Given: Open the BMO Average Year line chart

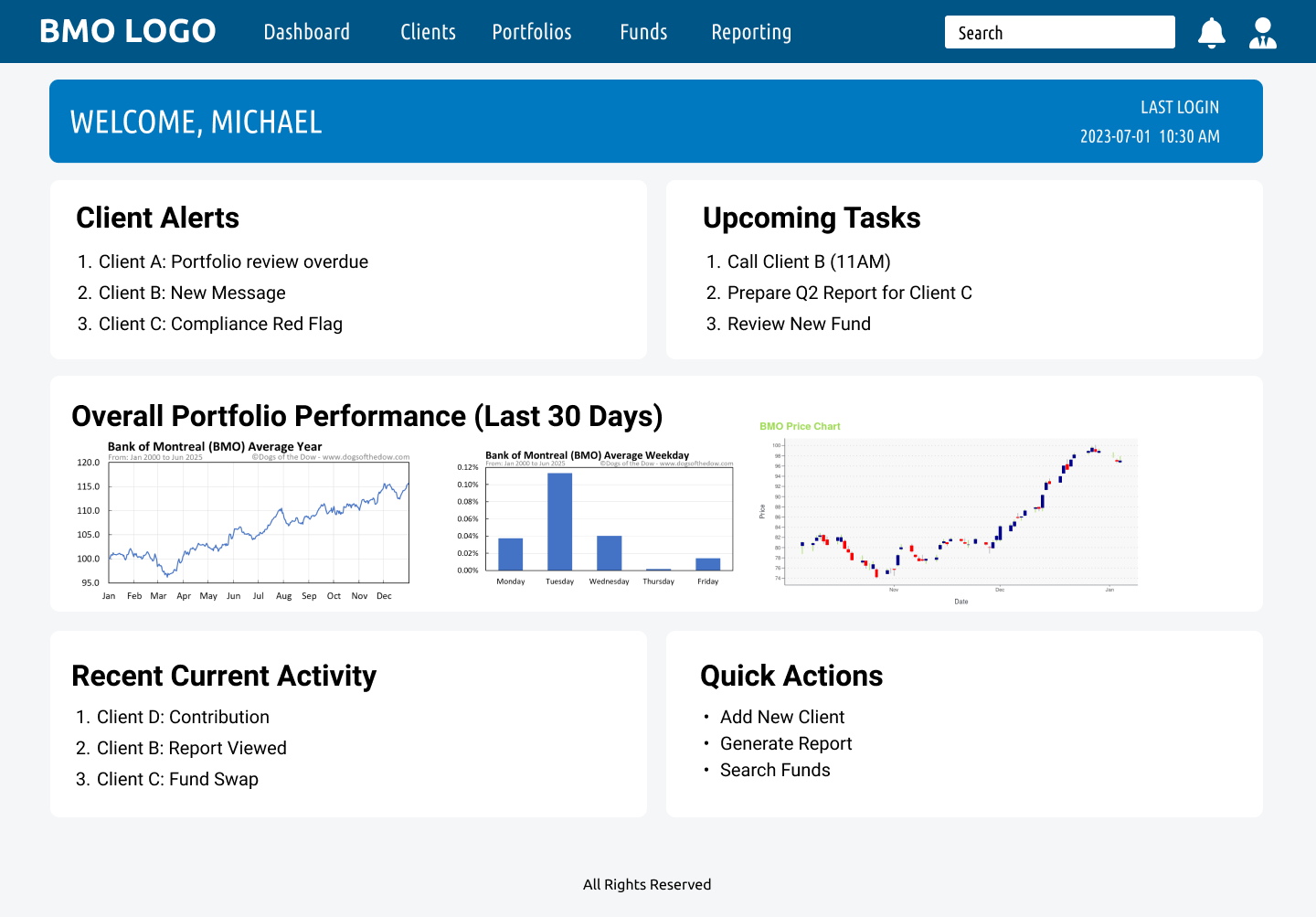Looking at the screenshot, I should point(243,521).
